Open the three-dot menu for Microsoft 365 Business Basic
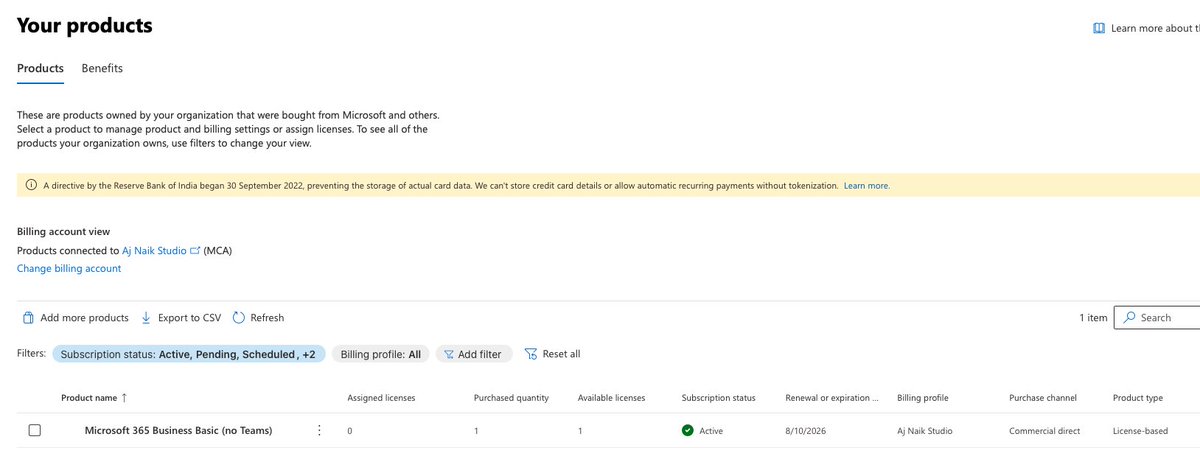The width and height of the screenshot is (1200, 473). (319, 430)
